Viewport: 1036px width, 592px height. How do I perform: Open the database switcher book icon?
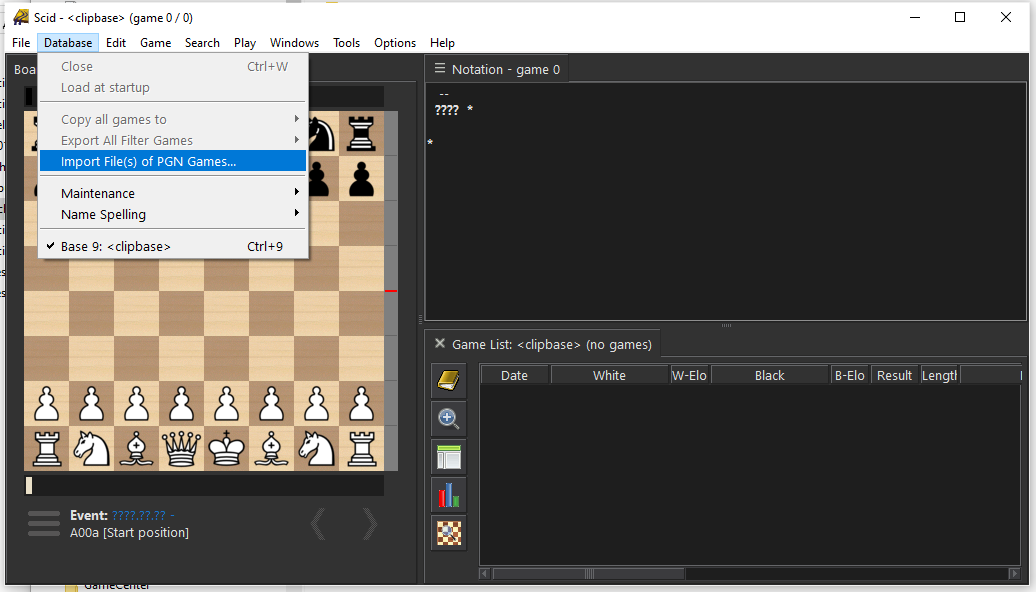click(449, 381)
